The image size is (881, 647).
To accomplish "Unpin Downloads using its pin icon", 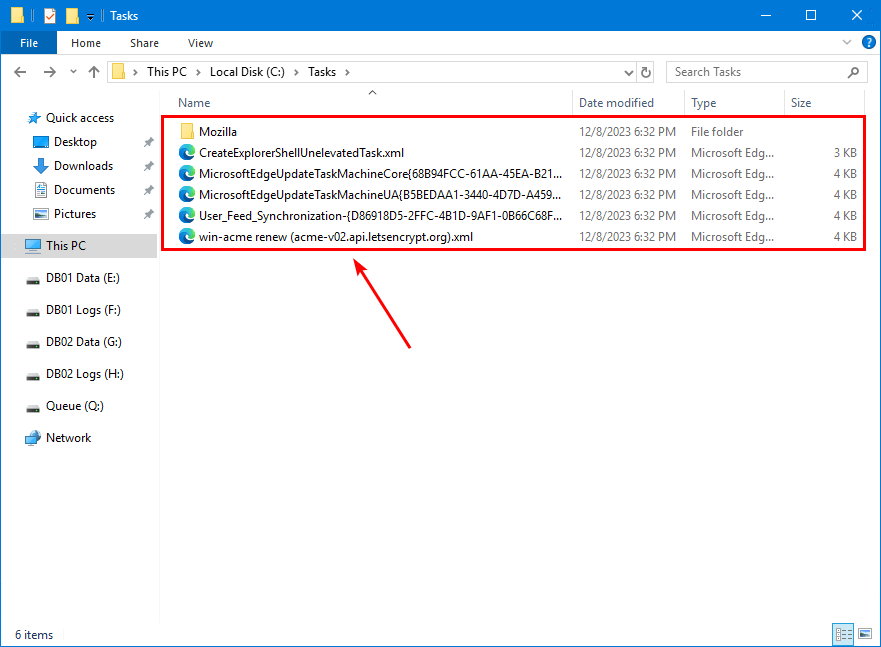I will coord(148,166).
